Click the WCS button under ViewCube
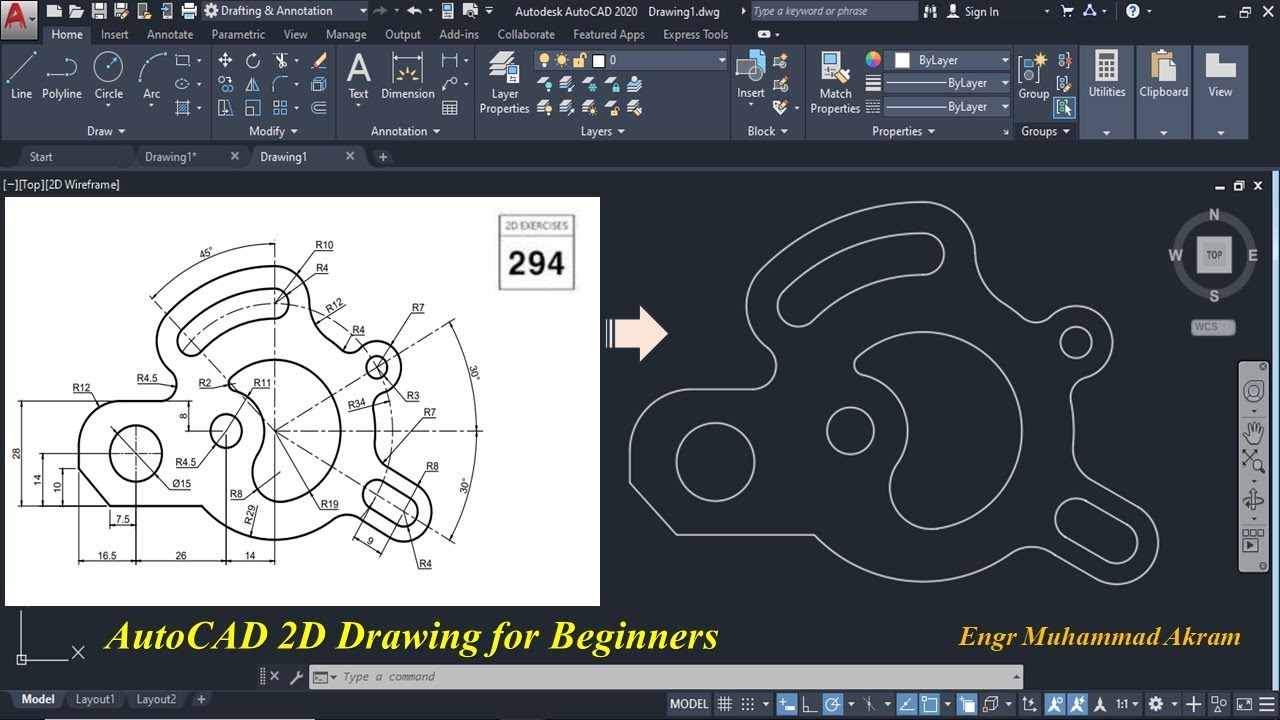Screen dimensions: 1280x720 tap(1213, 327)
